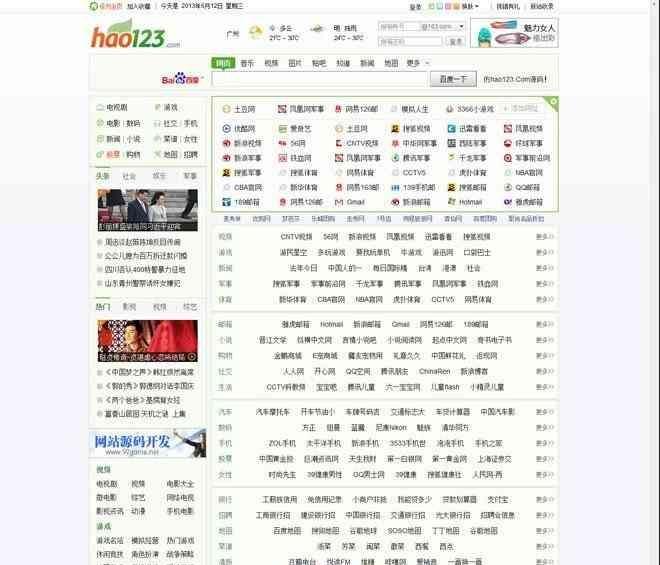
Task: Open 人人网 link in 社交 row
Action: (x=293, y=372)
